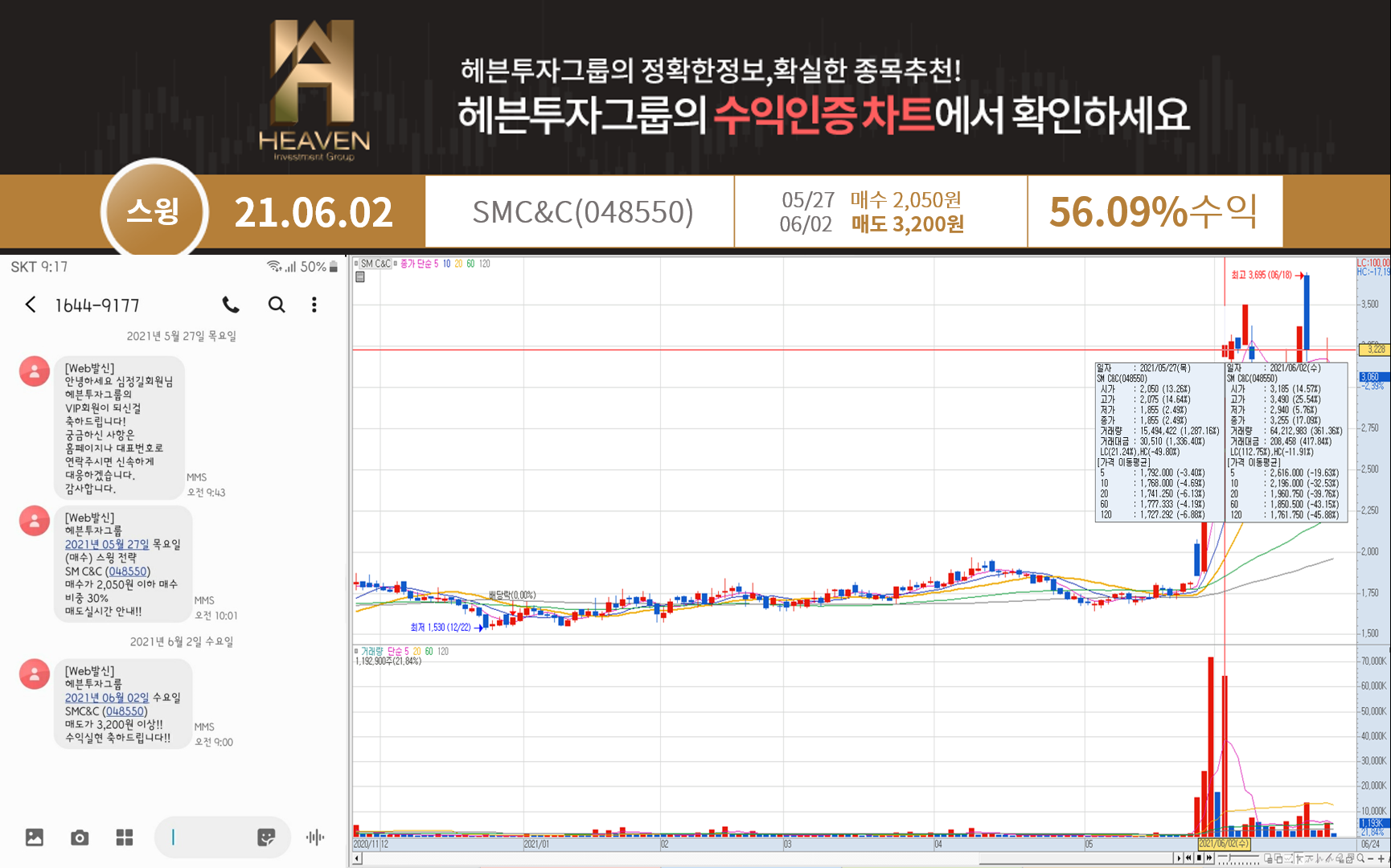The width and height of the screenshot is (1391, 868).
Task: Click the 2021/06/02(수) date marker on axis
Action: pyautogui.click(x=1225, y=844)
